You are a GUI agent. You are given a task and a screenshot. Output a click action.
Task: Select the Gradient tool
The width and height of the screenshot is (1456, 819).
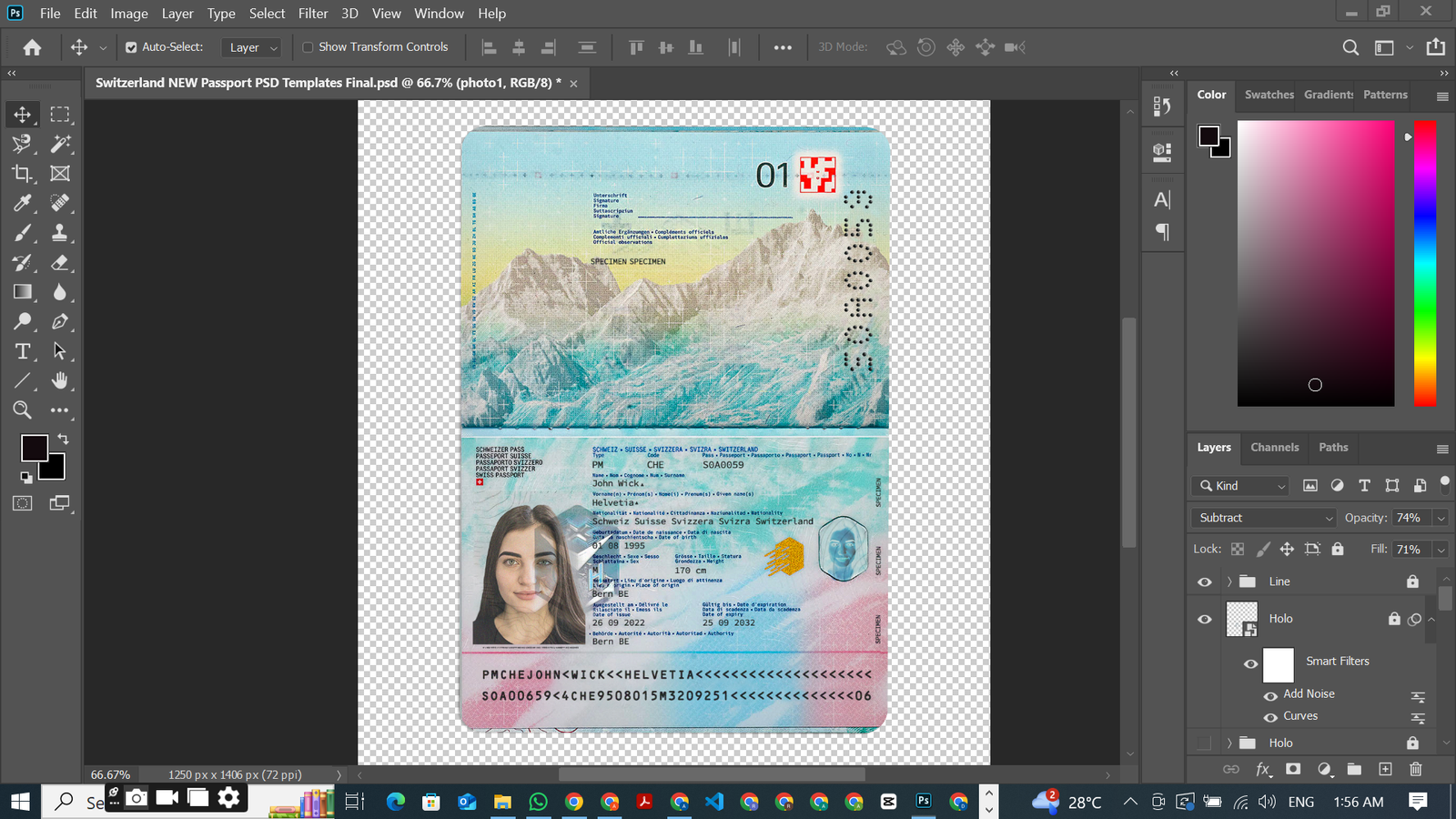click(22, 292)
